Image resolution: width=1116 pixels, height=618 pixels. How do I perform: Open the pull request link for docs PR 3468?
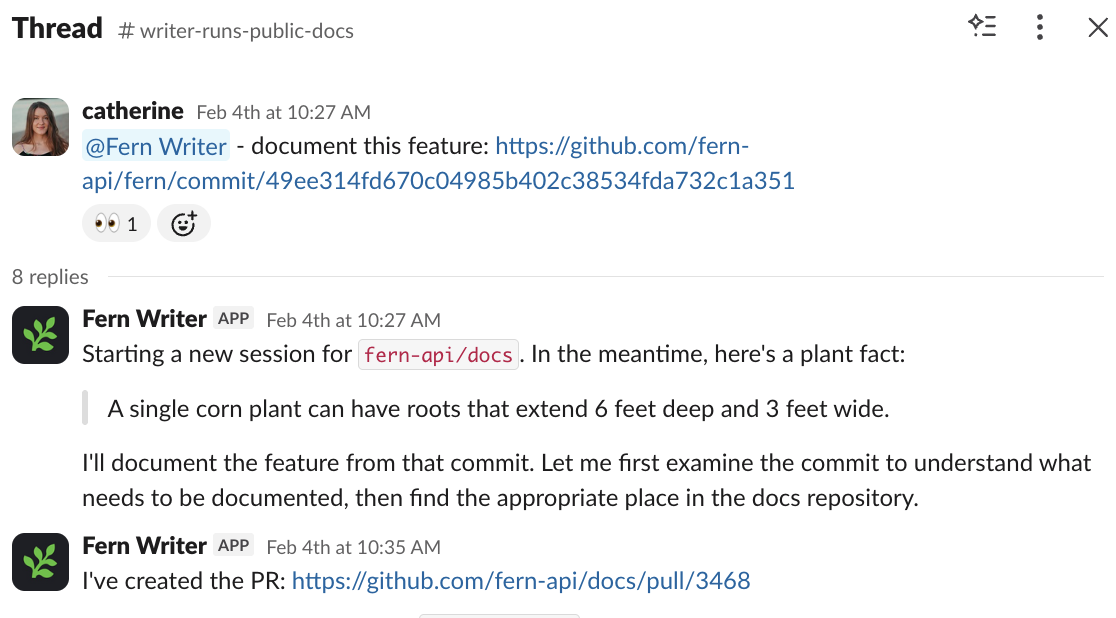(x=520, y=580)
